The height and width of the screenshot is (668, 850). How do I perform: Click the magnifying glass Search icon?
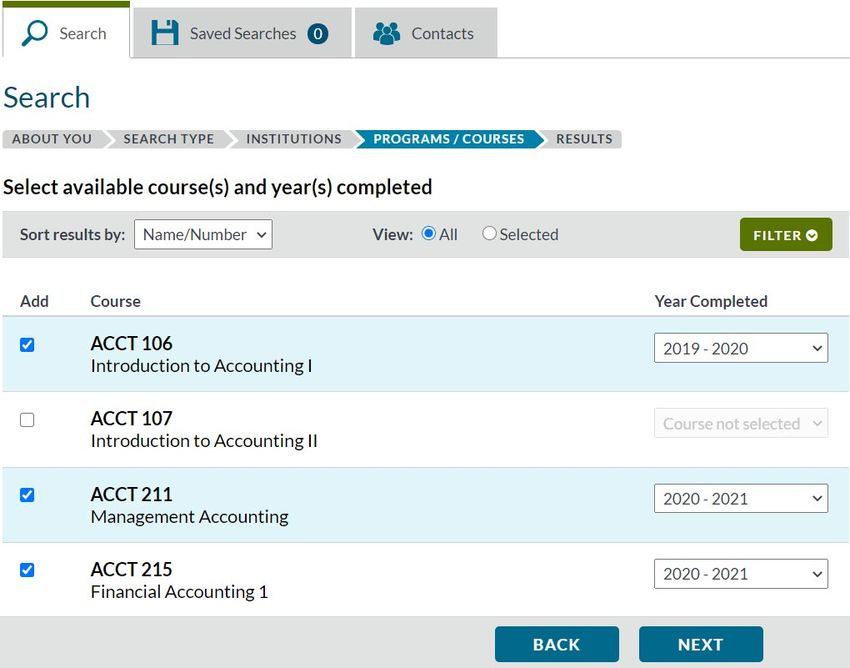tap(35, 33)
